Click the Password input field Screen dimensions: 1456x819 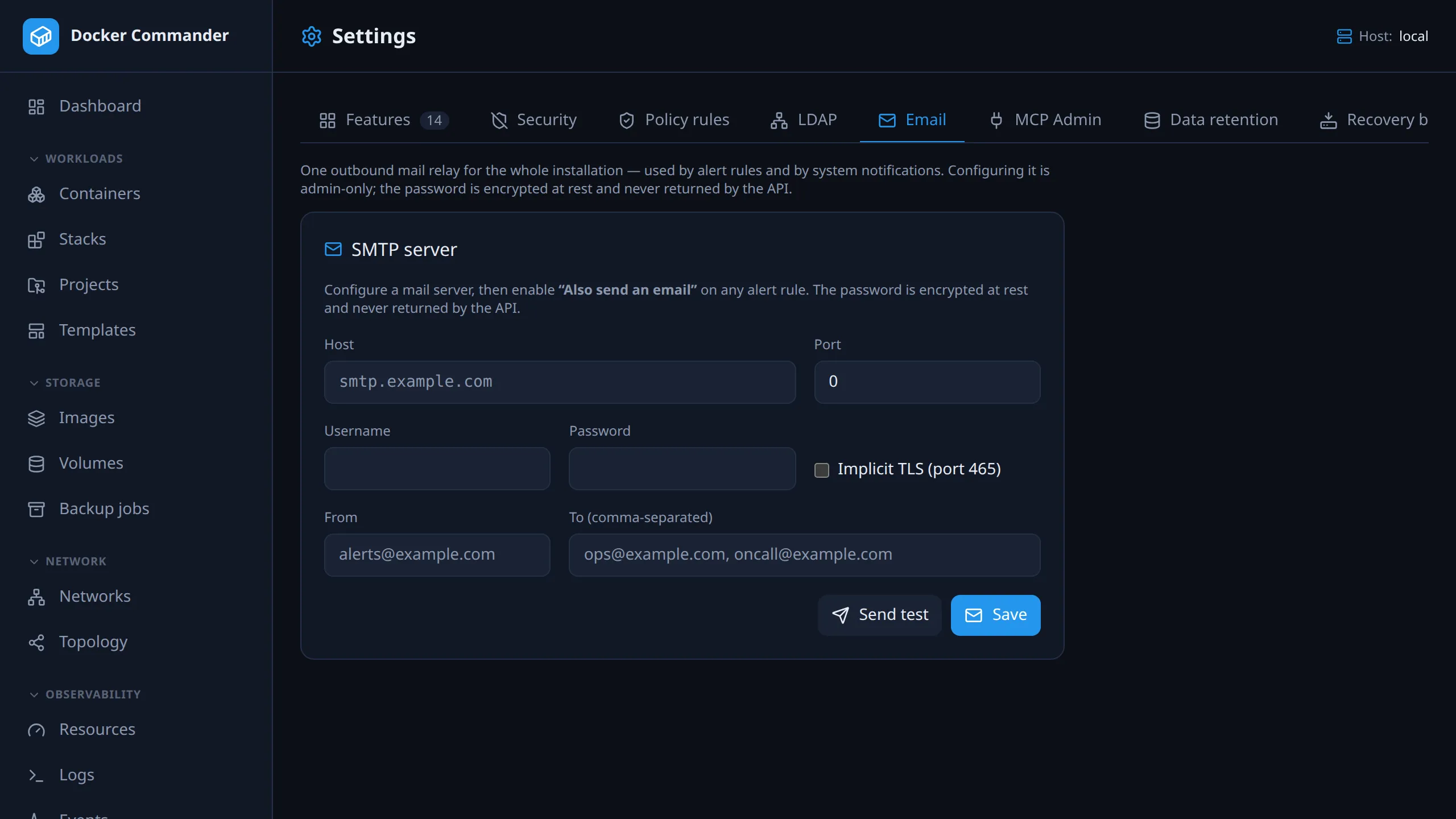pos(682,469)
